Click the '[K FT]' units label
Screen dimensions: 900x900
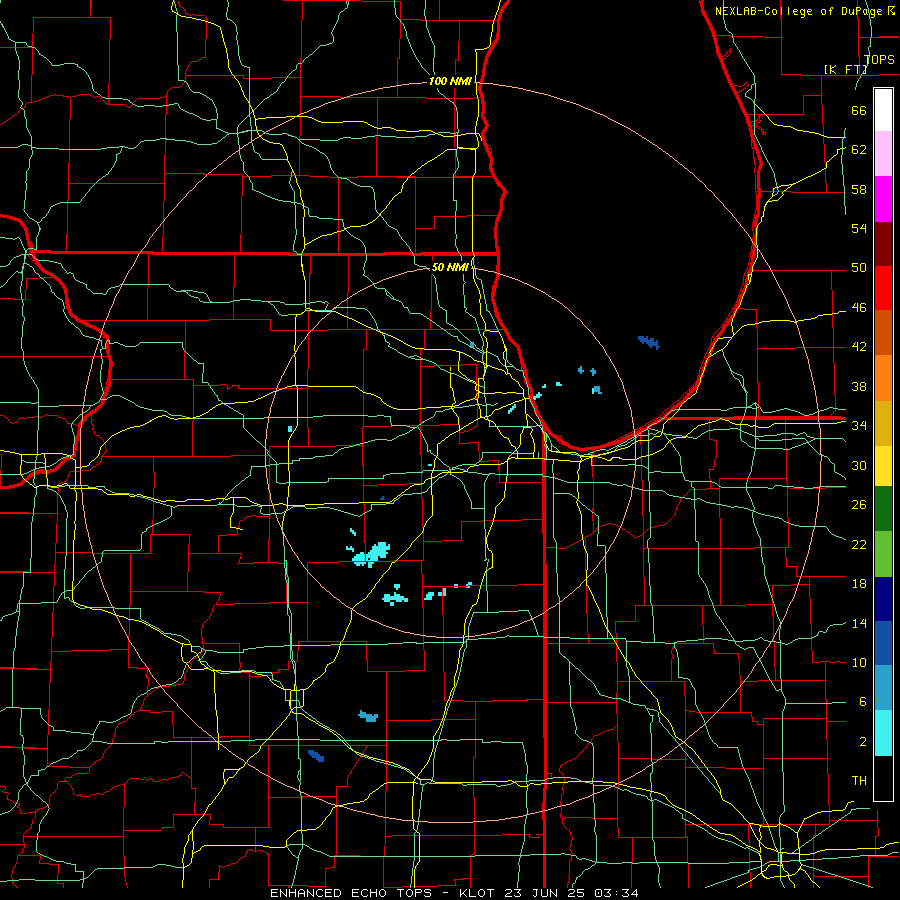click(845, 69)
